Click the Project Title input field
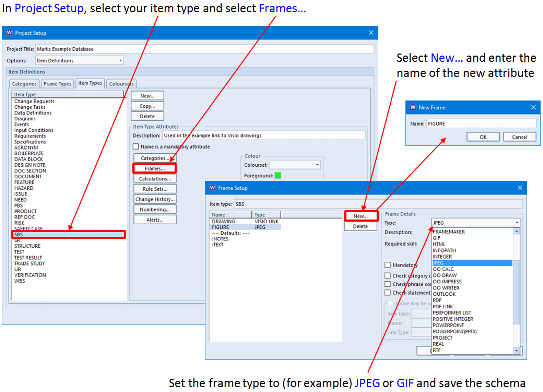 point(205,49)
